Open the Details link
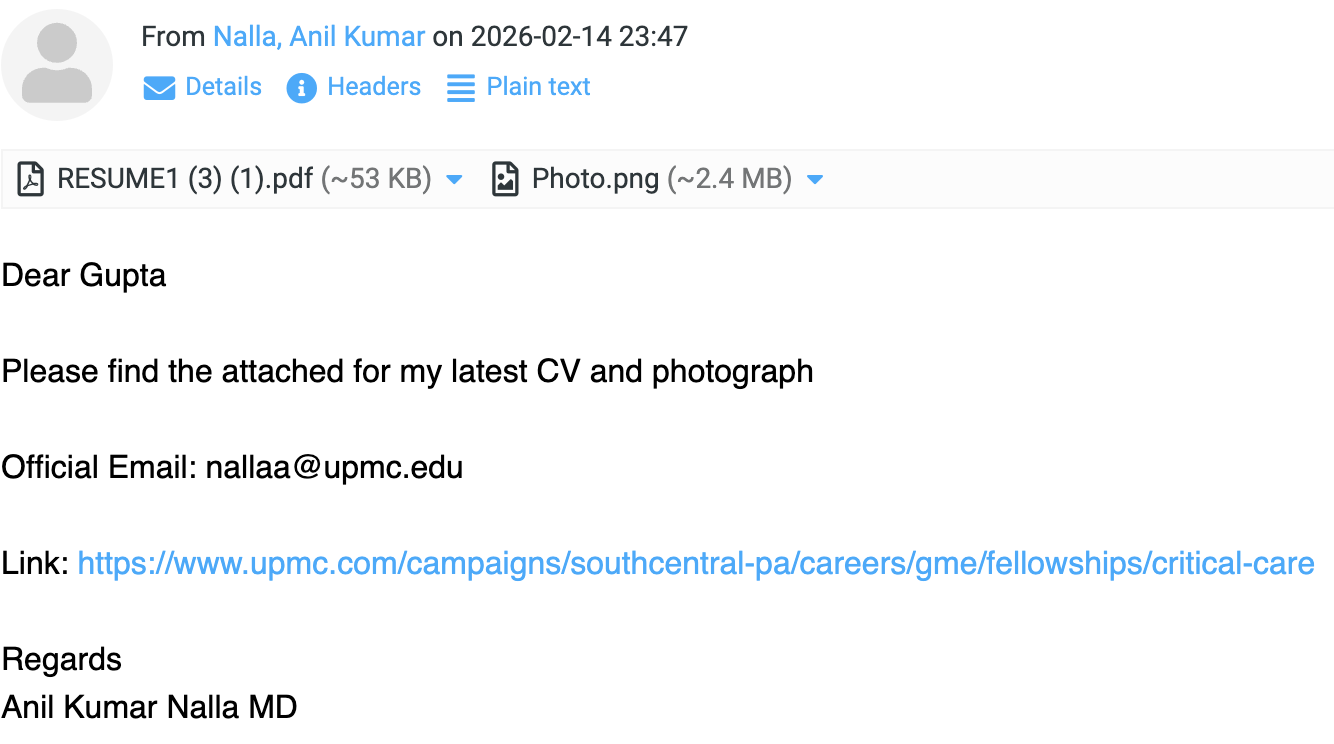 [223, 87]
